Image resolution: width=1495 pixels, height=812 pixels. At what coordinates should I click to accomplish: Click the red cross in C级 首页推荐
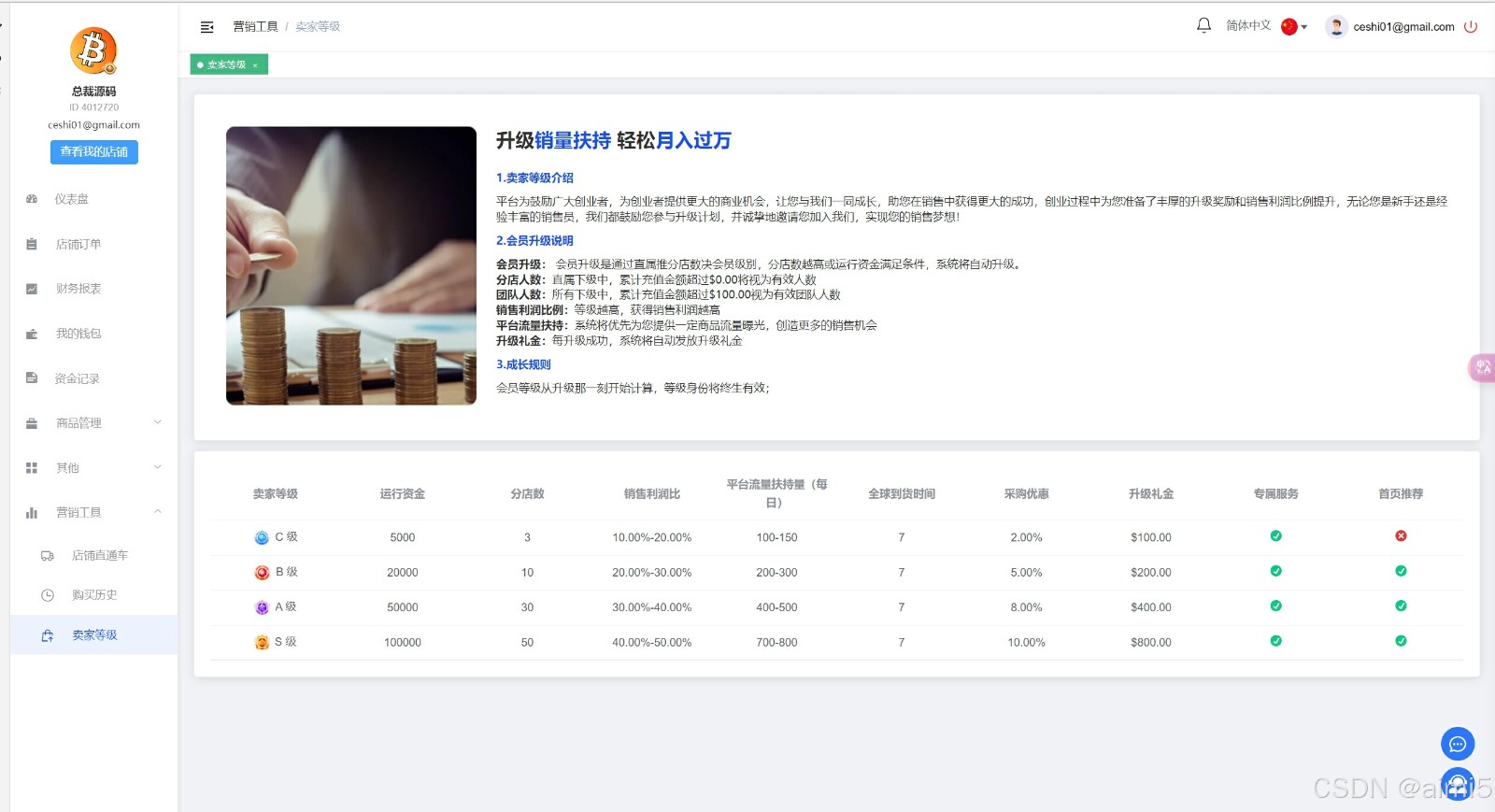[x=1401, y=536]
